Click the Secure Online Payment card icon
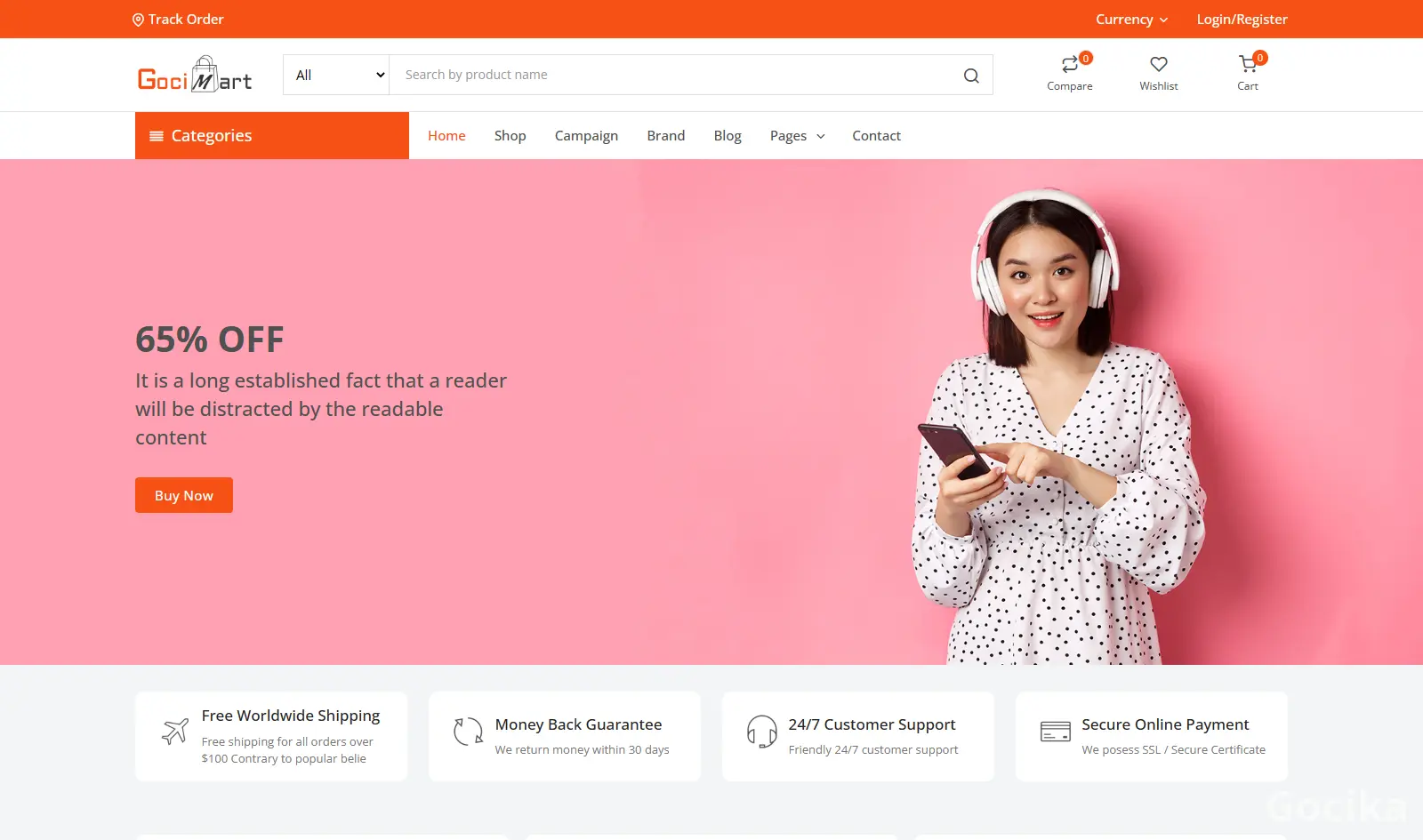 [x=1055, y=732]
